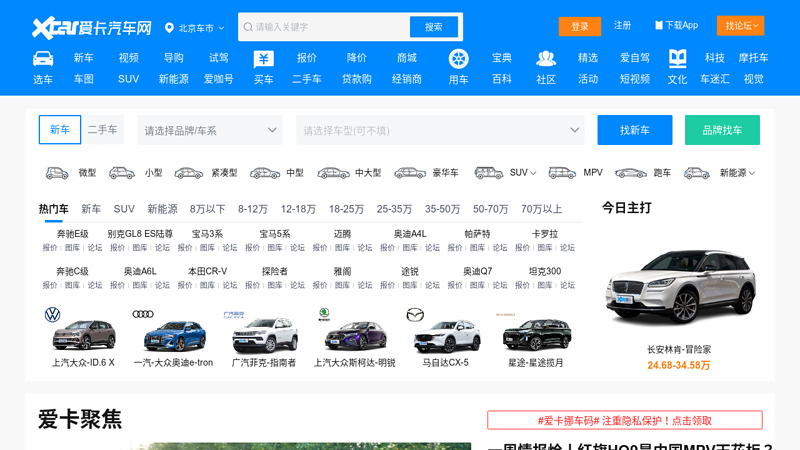Click the green 品牌找车 button

[x=722, y=130]
